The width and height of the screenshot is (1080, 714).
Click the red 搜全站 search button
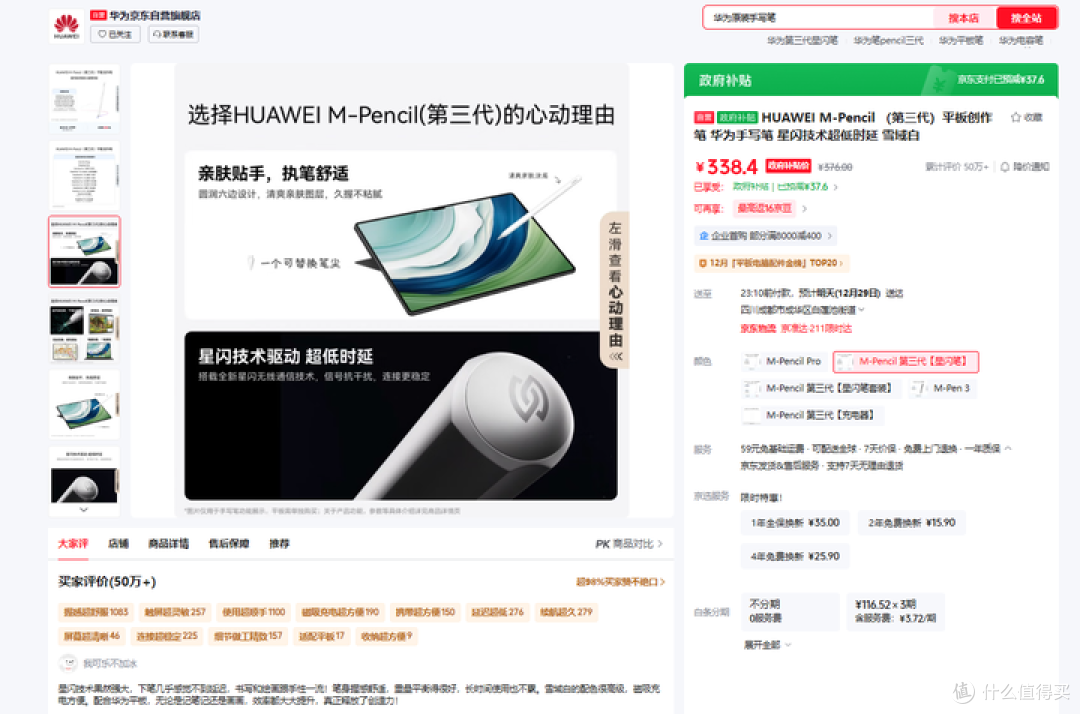tap(1026, 18)
